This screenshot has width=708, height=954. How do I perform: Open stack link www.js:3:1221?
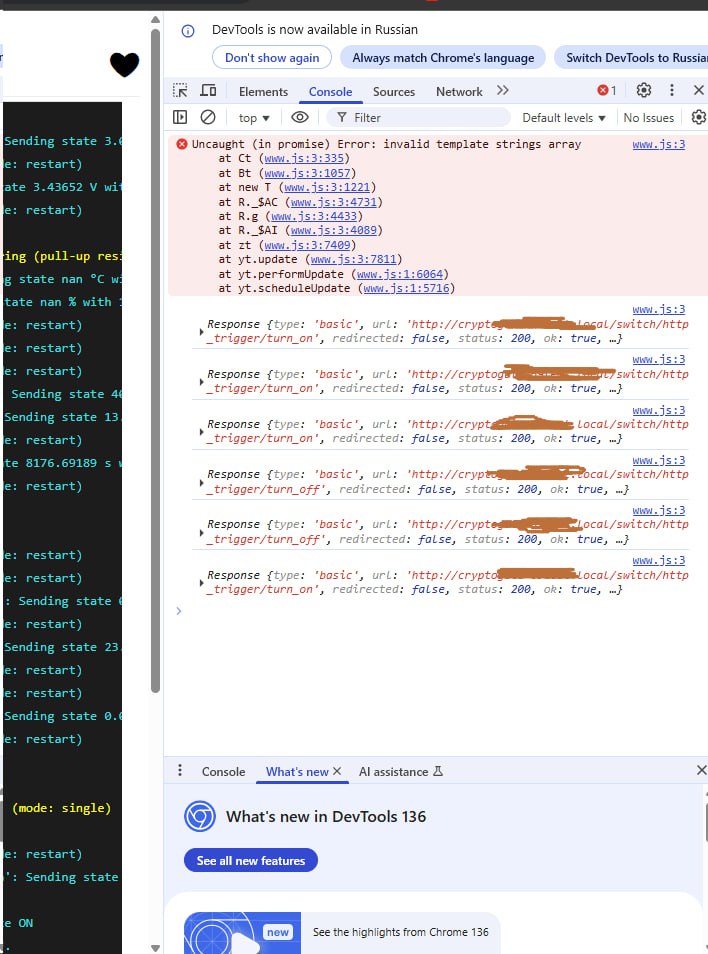click(x=327, y=187)
